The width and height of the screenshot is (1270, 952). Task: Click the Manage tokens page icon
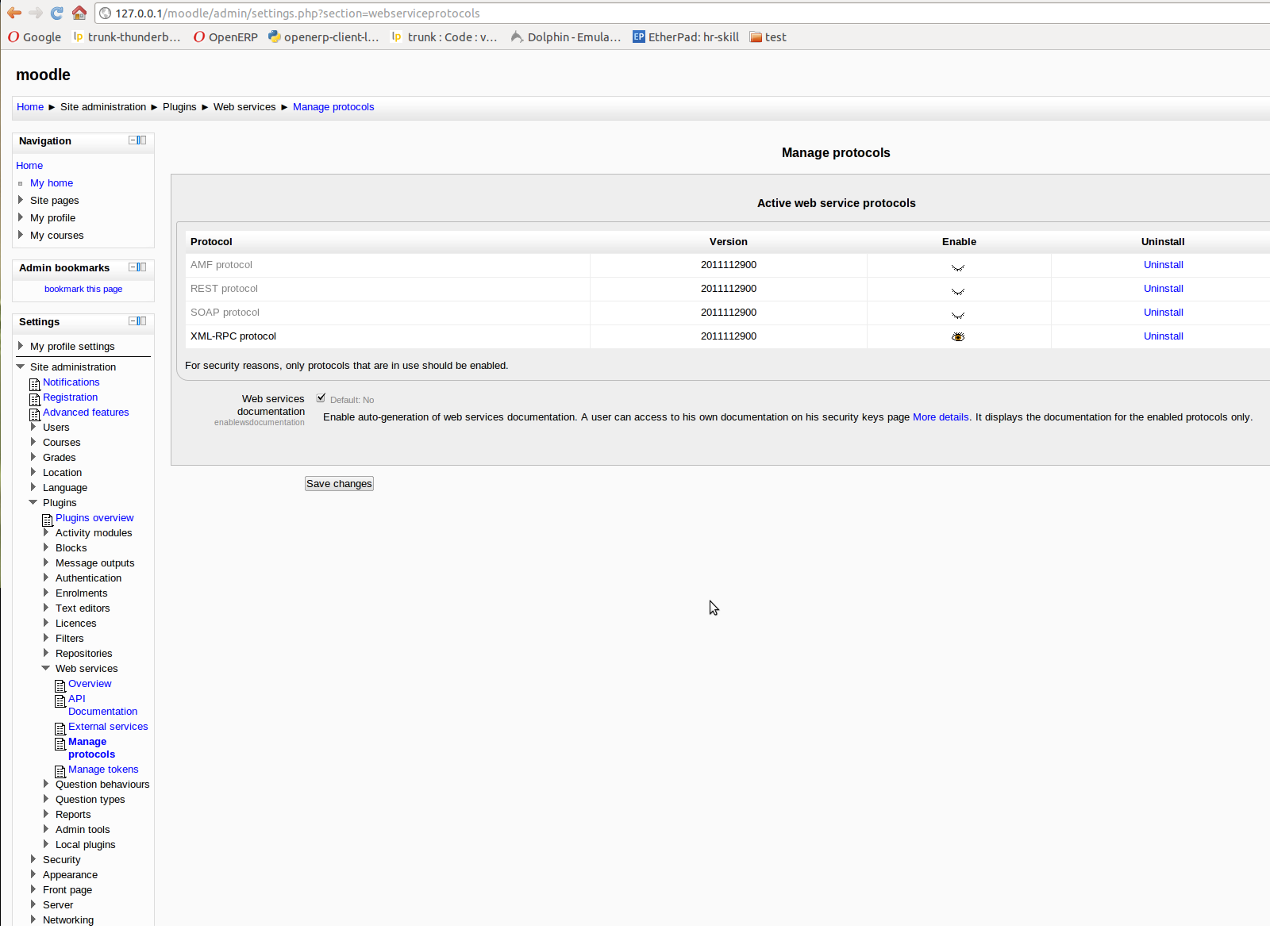tap(60, 771)
